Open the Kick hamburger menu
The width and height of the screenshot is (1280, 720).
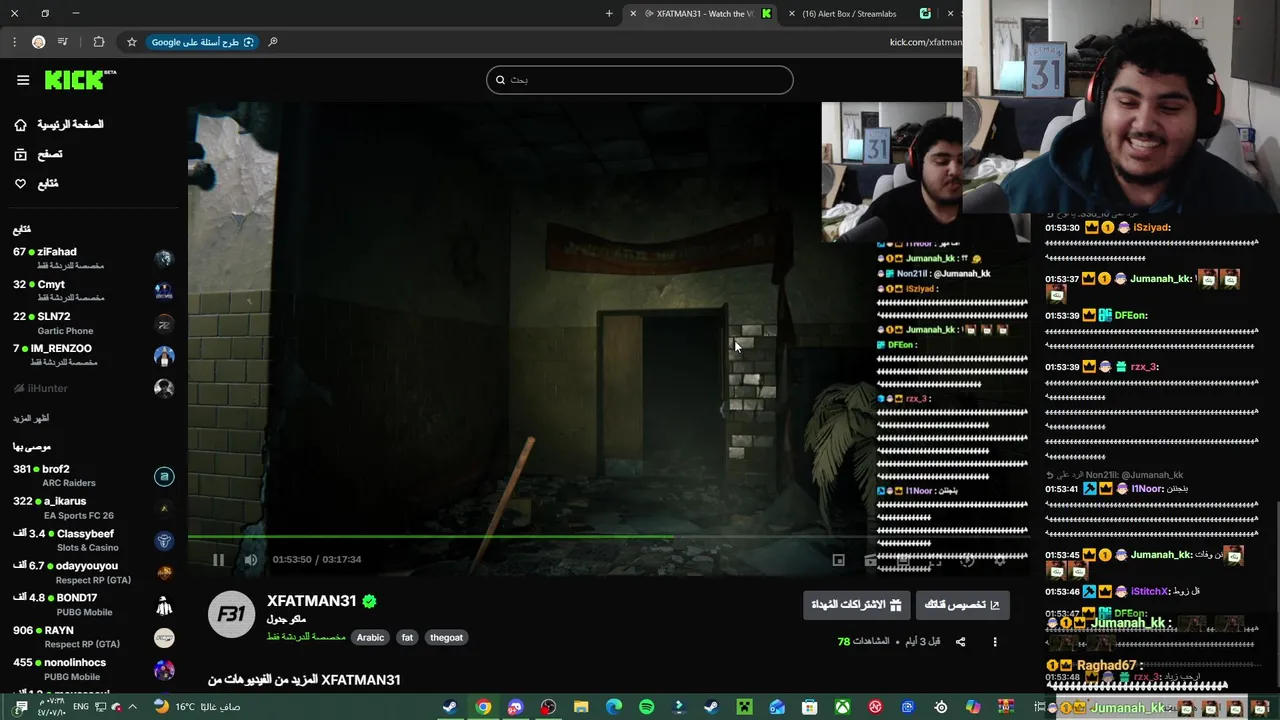(x=23, y=80)
